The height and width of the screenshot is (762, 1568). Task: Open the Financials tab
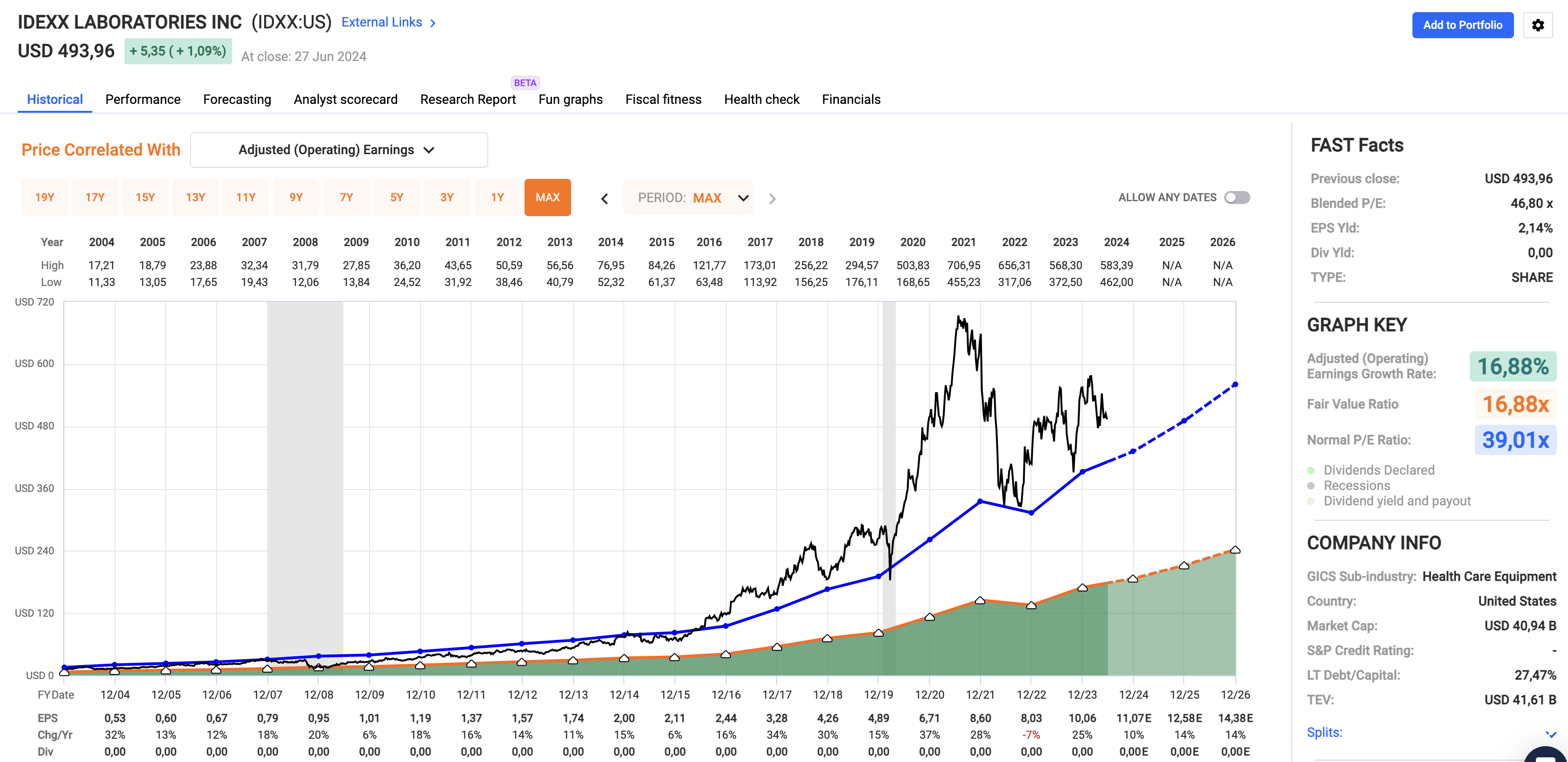point(851,99)
